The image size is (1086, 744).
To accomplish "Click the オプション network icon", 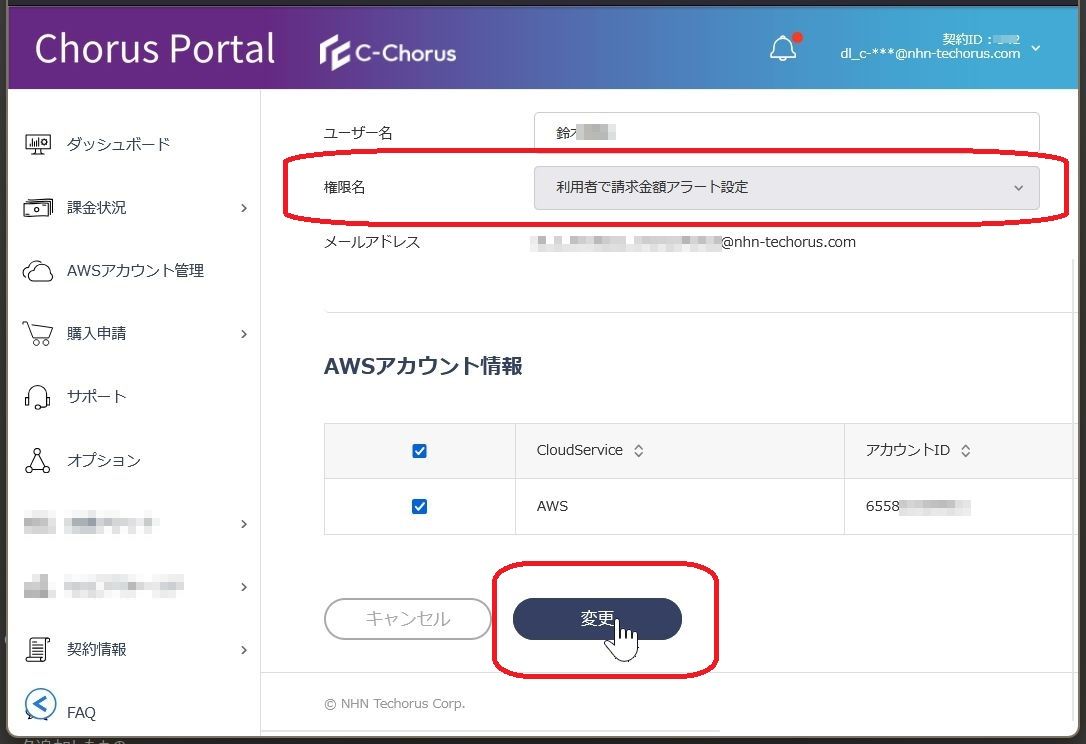I will tap(38, 460).
